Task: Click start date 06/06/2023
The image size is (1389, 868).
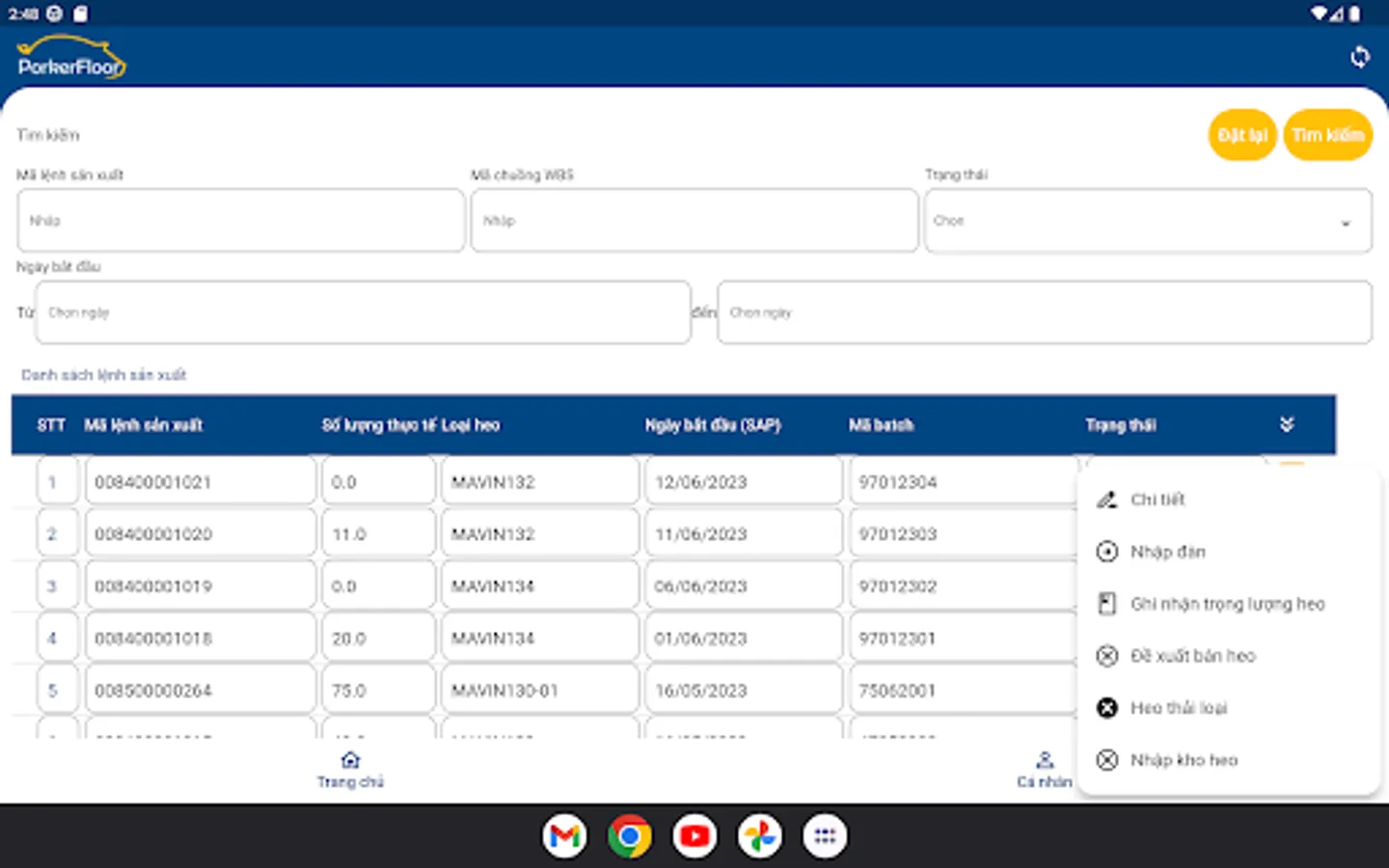Action: coord(744,585)
